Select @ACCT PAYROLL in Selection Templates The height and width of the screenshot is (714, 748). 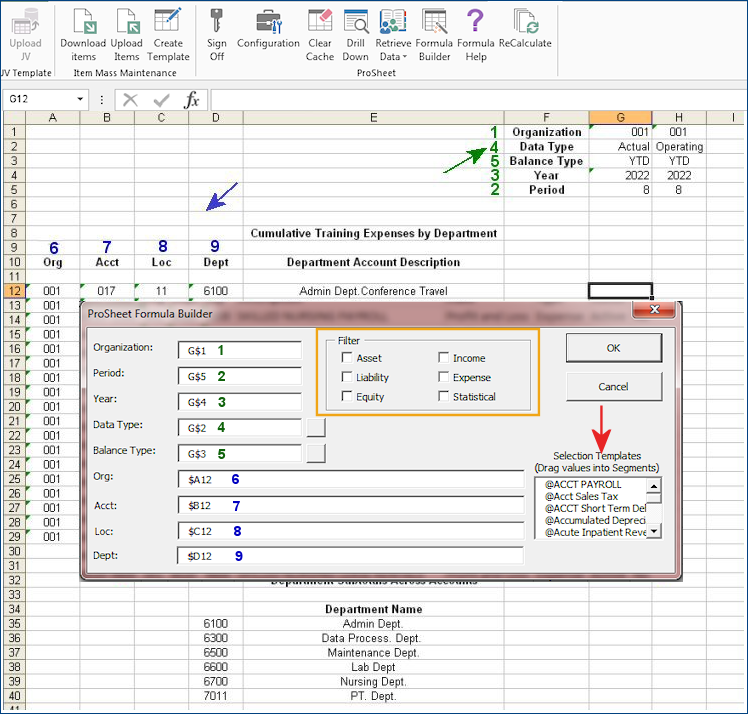[584, 485]
